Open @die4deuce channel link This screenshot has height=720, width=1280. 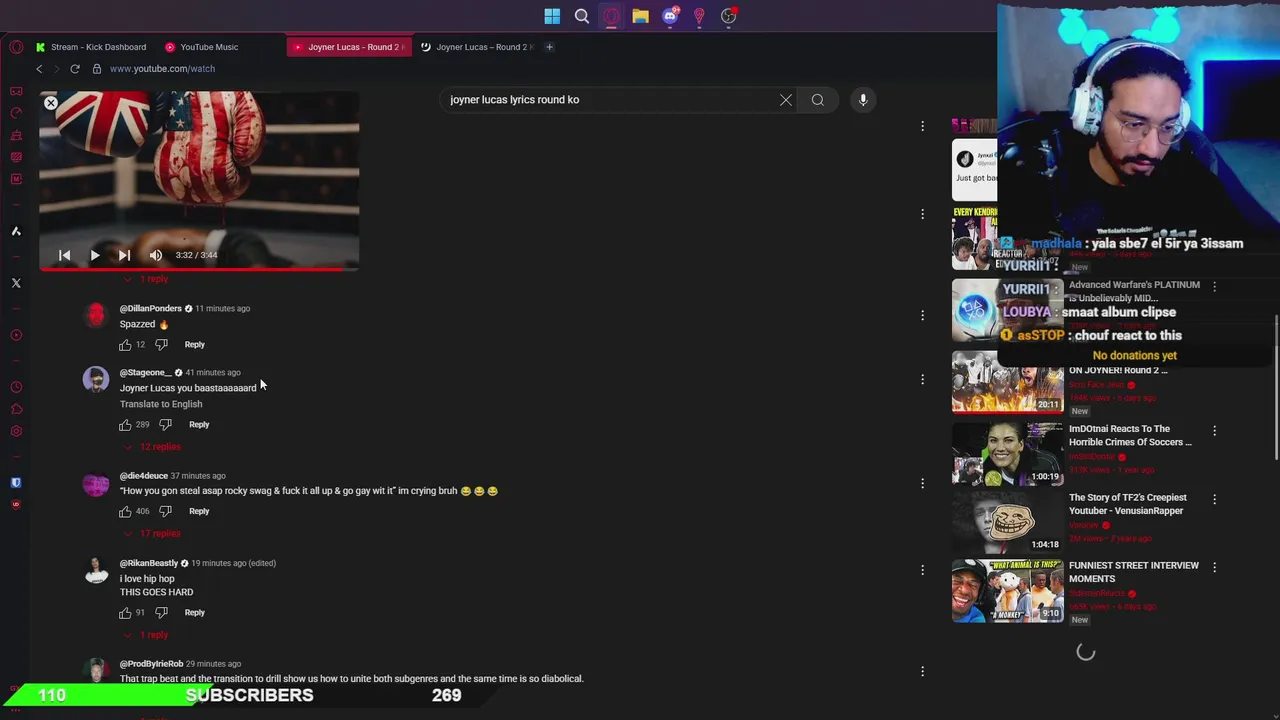coord(144,476)
